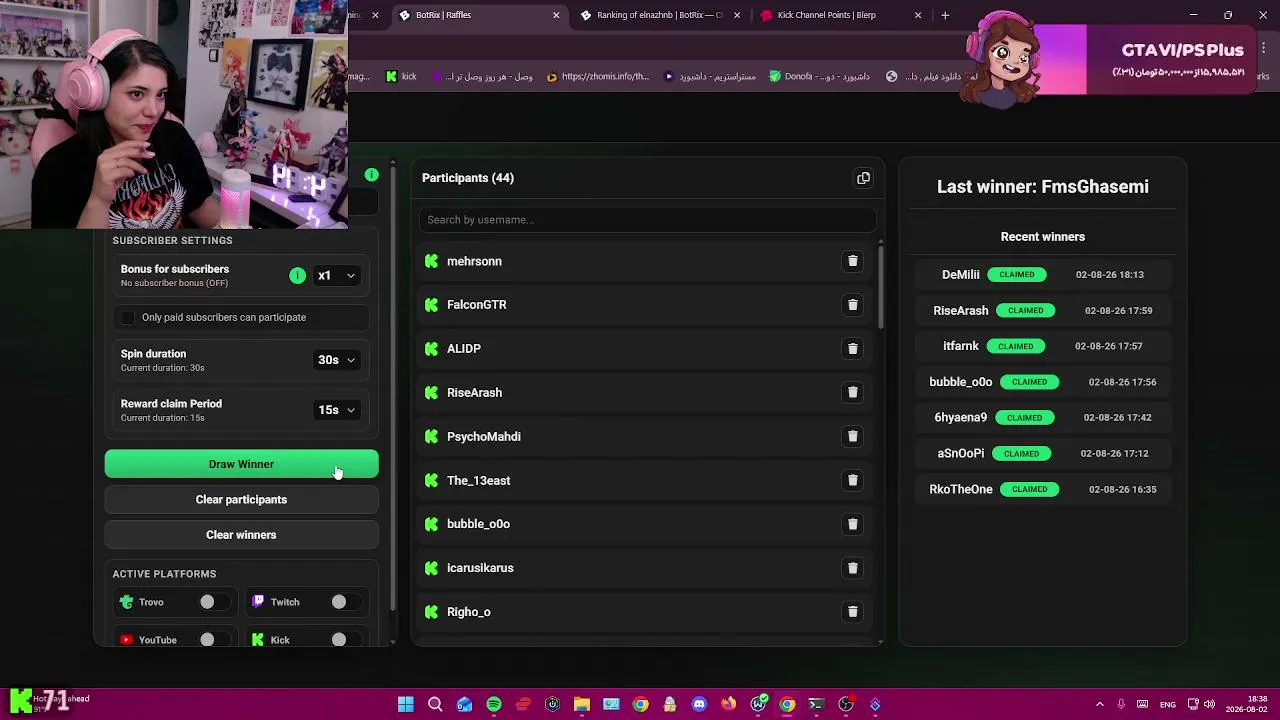
Task: Open the Windows Start menu
Action: 406,704
